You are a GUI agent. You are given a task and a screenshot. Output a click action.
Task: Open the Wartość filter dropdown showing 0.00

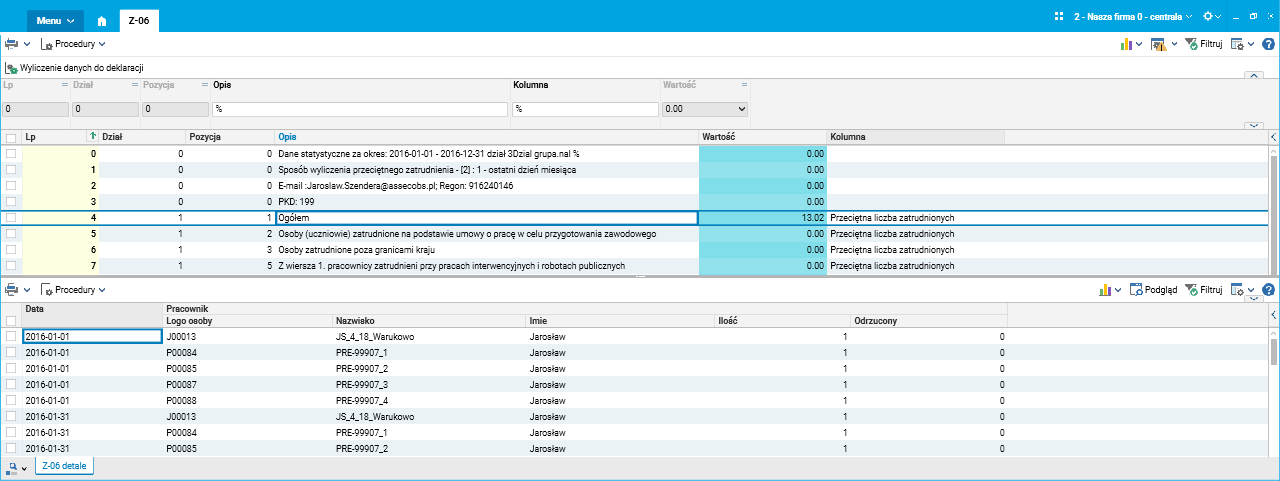coord(705,108)
